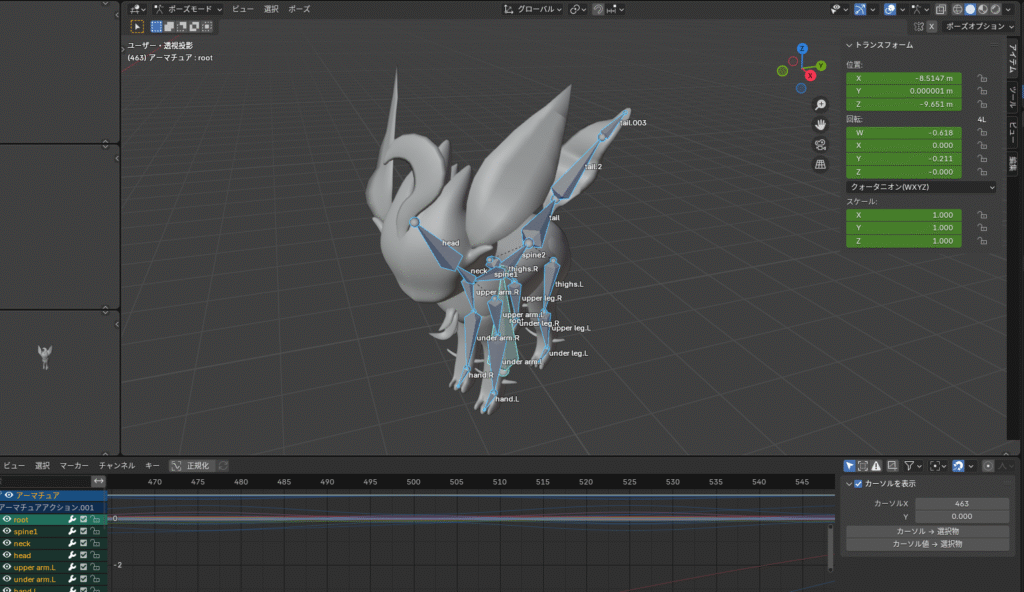Switch perspective with the grid icon

[821, 165]
